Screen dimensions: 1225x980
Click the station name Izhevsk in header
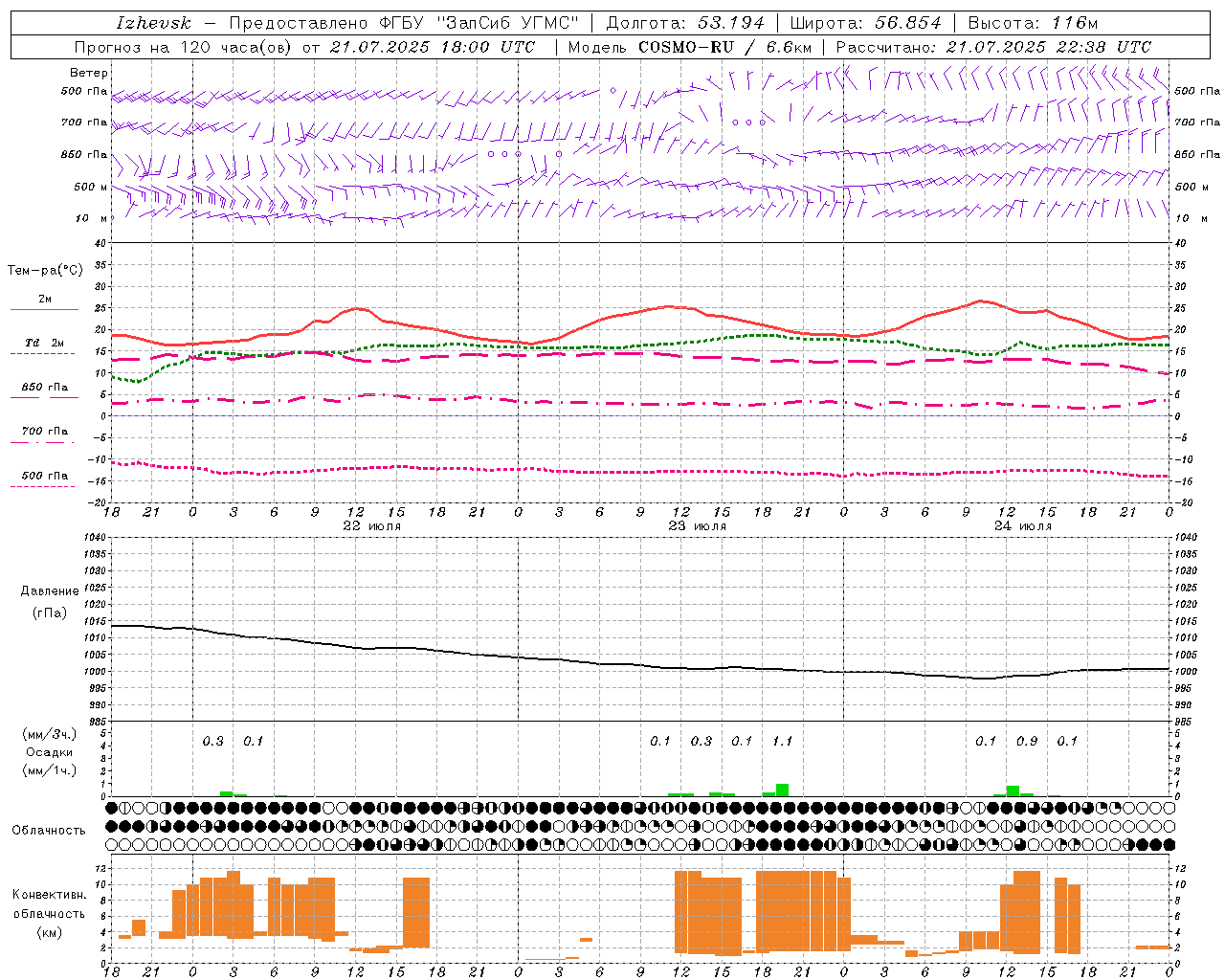(153, 23)
